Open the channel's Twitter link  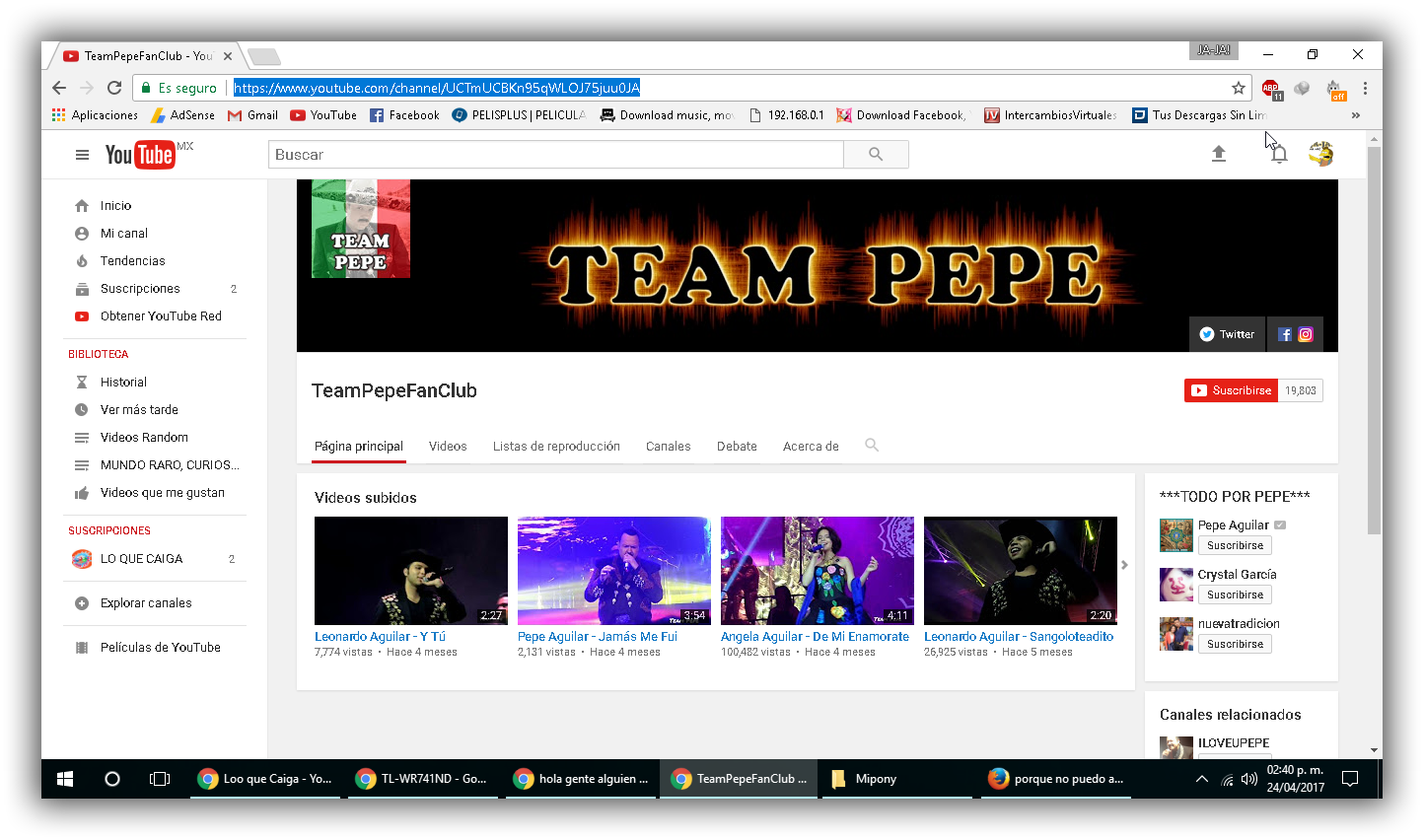point(1227,334)
